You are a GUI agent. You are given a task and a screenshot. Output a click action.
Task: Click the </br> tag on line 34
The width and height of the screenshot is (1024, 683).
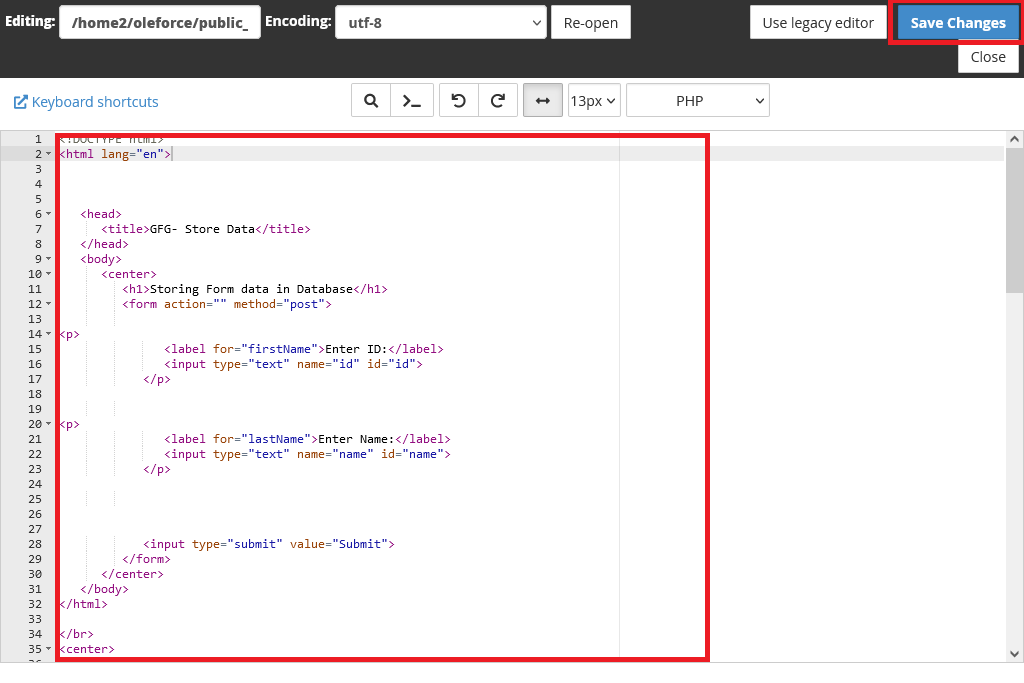[76, 635]
